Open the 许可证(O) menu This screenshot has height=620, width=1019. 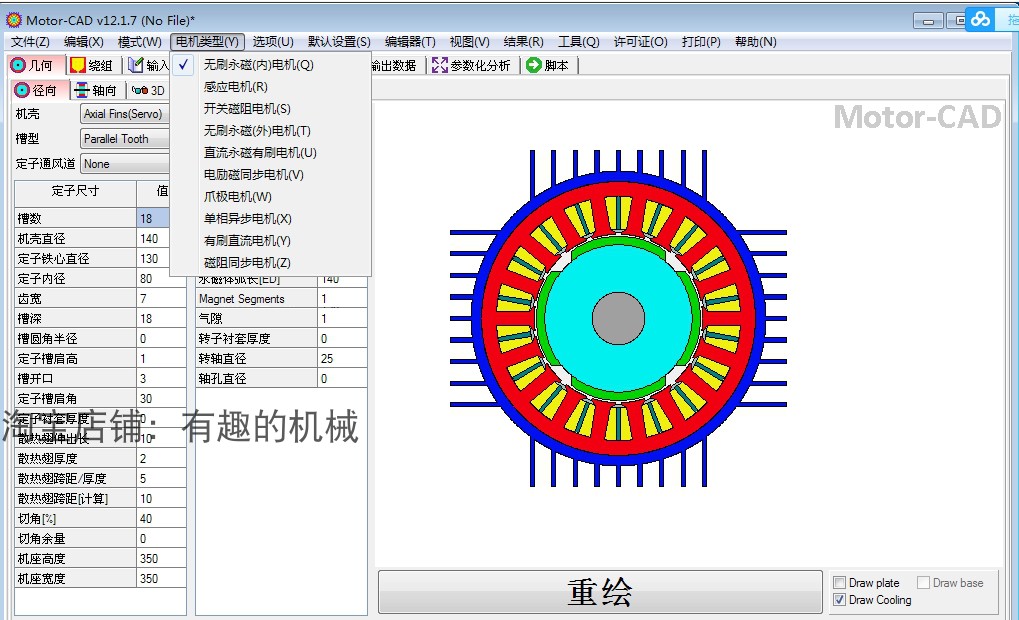[x=640, y=42]
